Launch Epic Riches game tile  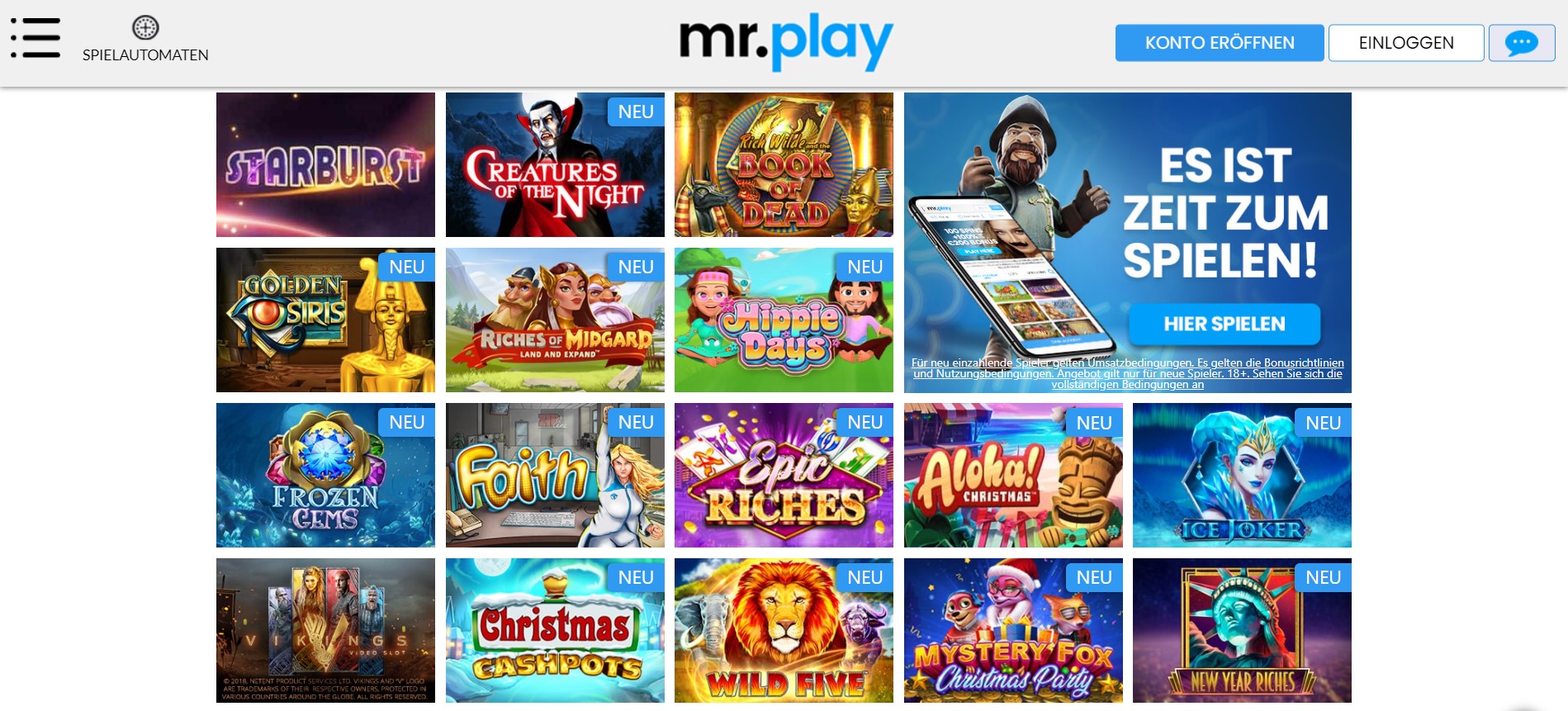point(784,475)
